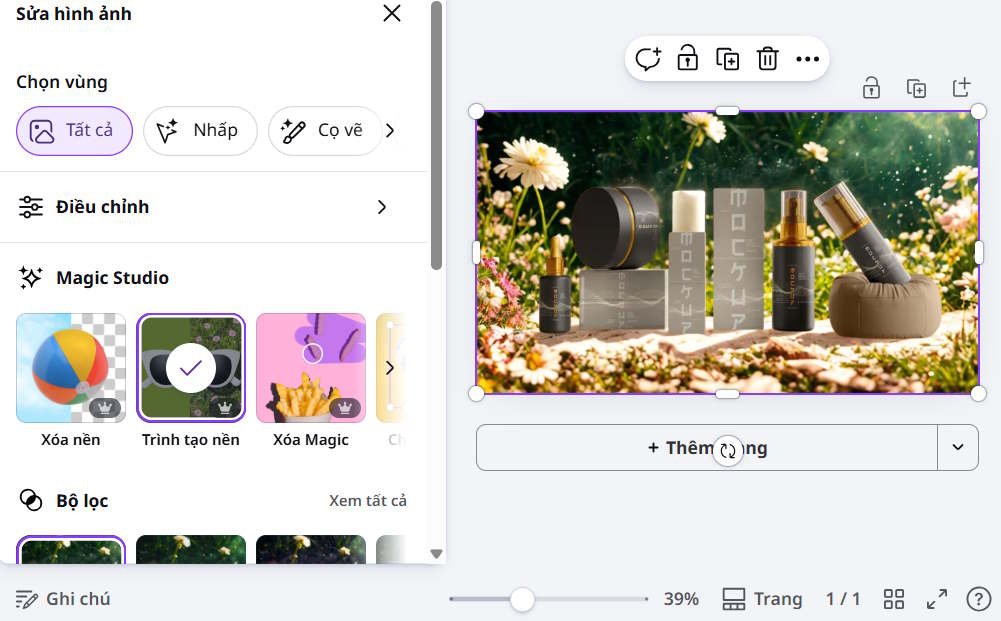Switch to Cọ vẽ brush selection
Viewport: 1001px width, 621px height.
(324, 130)
